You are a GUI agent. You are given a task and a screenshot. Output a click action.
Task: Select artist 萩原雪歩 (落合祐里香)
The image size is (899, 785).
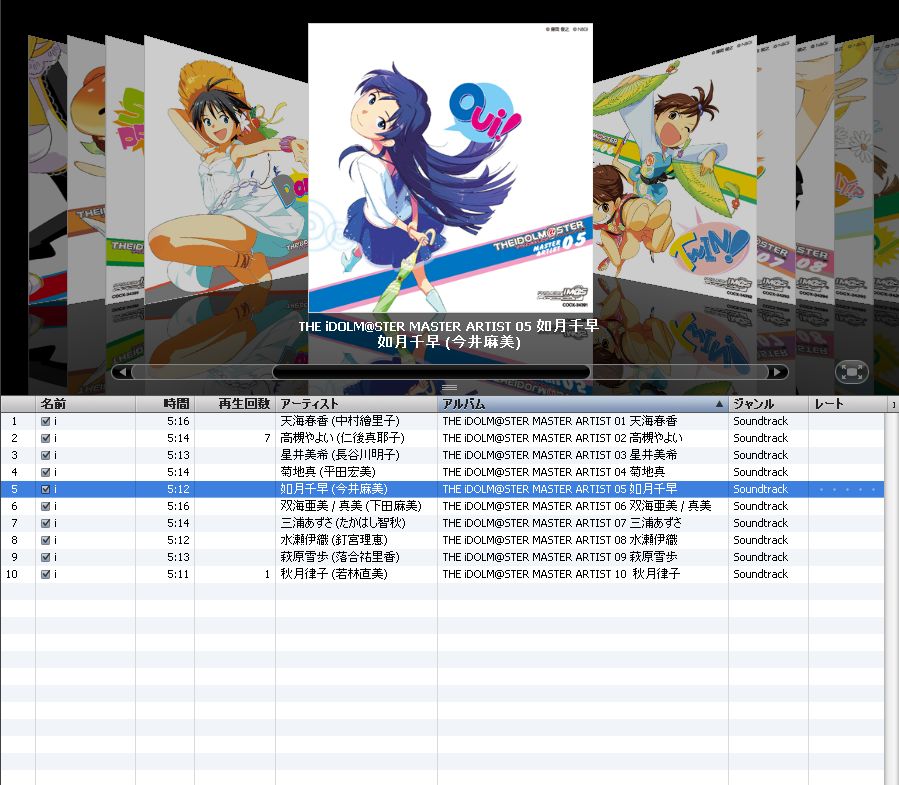tap(340, 557)
